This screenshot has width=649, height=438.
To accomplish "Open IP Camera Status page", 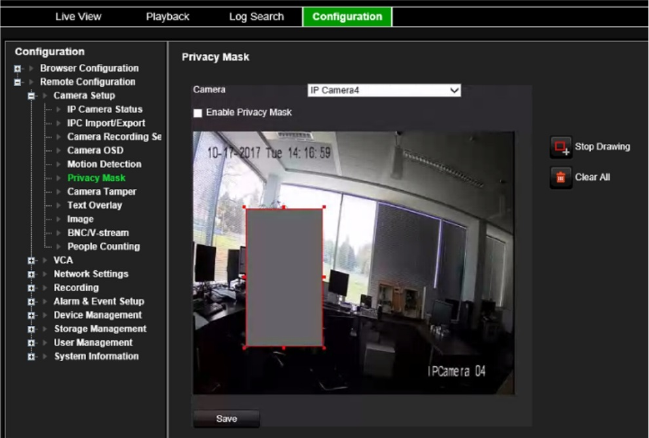I will [105, 109].
